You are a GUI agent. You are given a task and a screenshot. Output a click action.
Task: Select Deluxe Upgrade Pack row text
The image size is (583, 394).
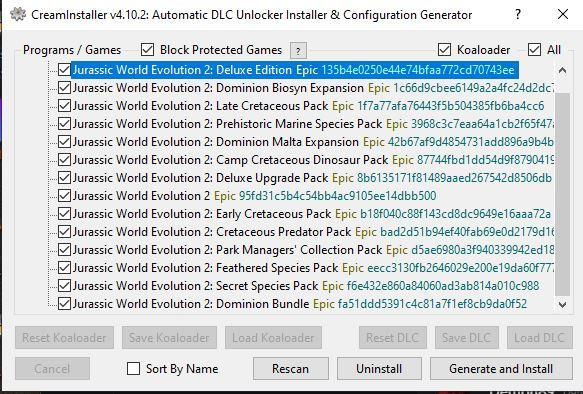click(x=312, y=178)
